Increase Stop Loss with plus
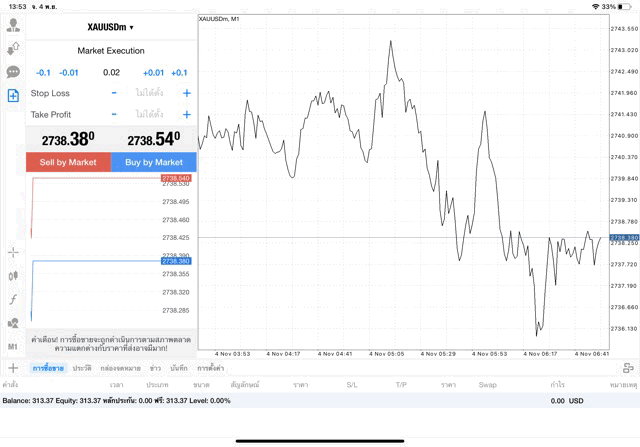 pos(186,93)
